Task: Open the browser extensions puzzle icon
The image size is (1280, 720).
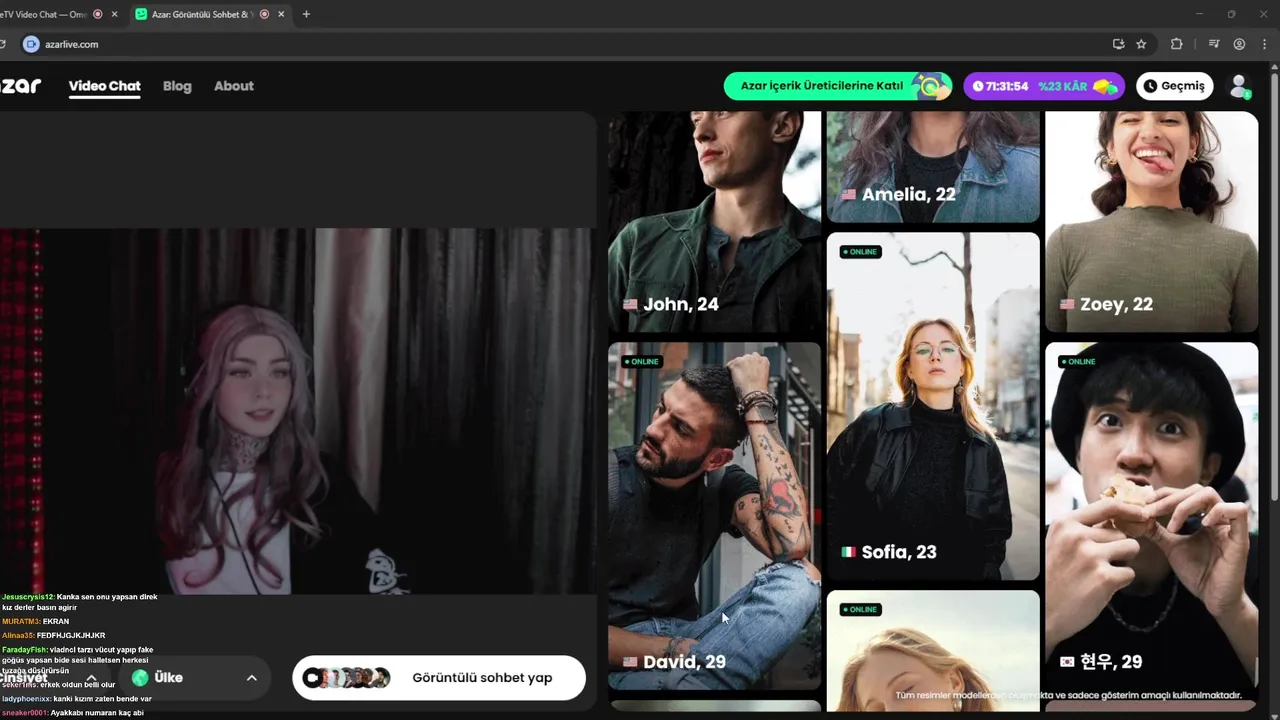Action: point(1176,44)
